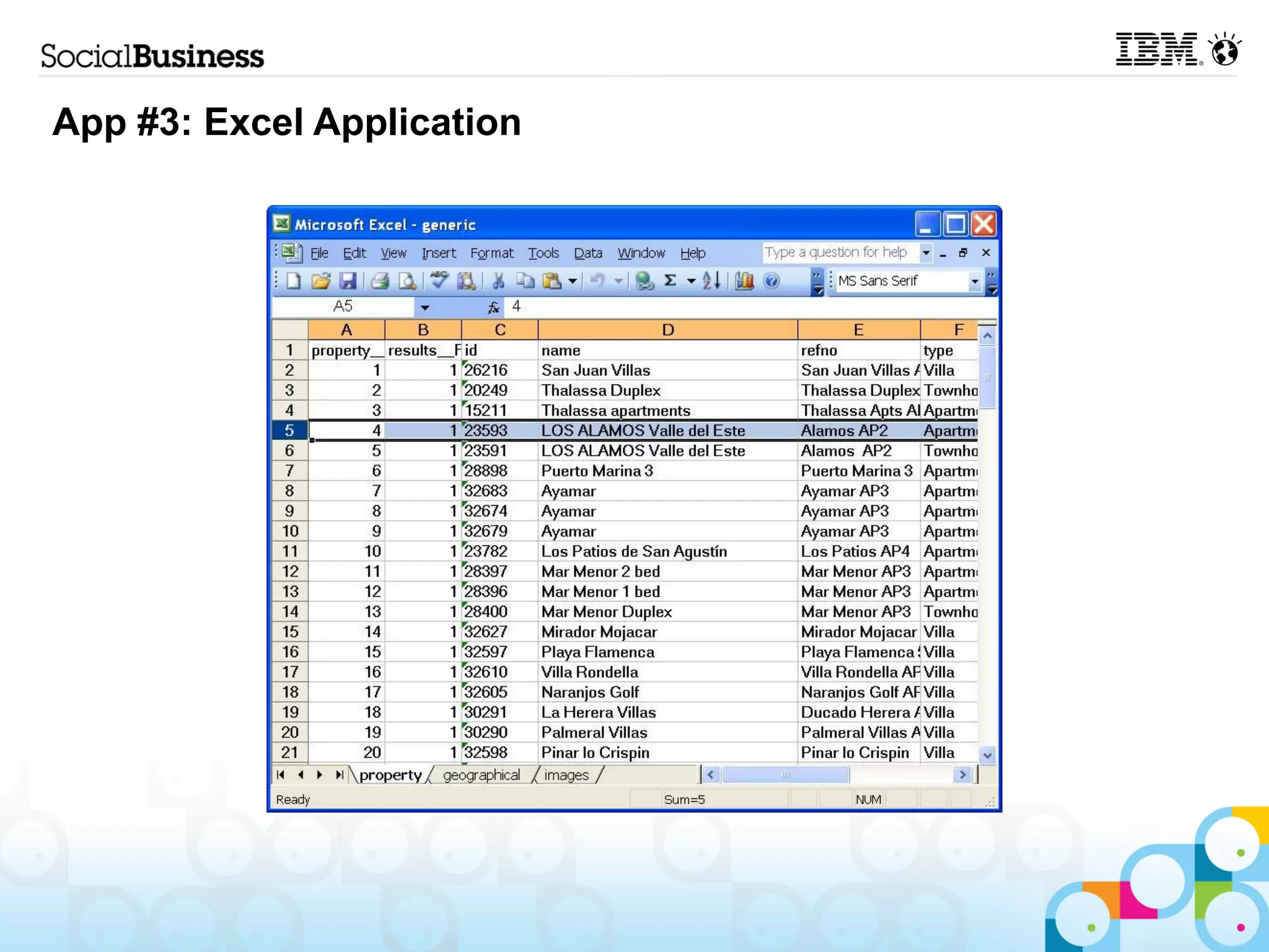Click the Copy icon

[525, 281]
